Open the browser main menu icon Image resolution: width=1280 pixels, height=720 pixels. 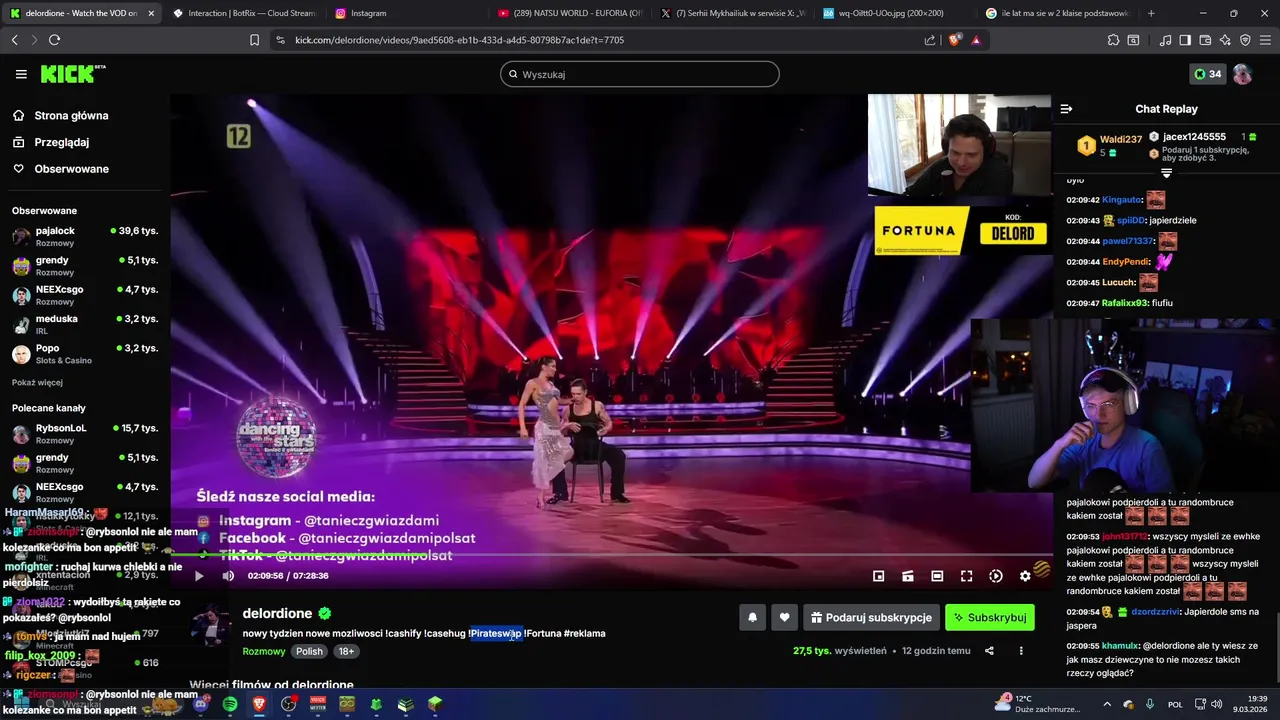1266,40
